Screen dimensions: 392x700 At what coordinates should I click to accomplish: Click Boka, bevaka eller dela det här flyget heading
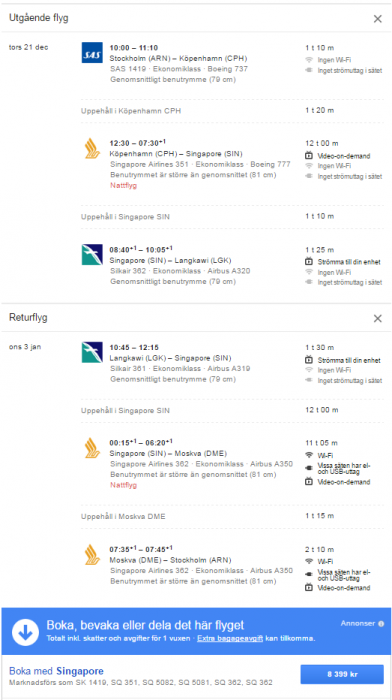pos(145,625)
